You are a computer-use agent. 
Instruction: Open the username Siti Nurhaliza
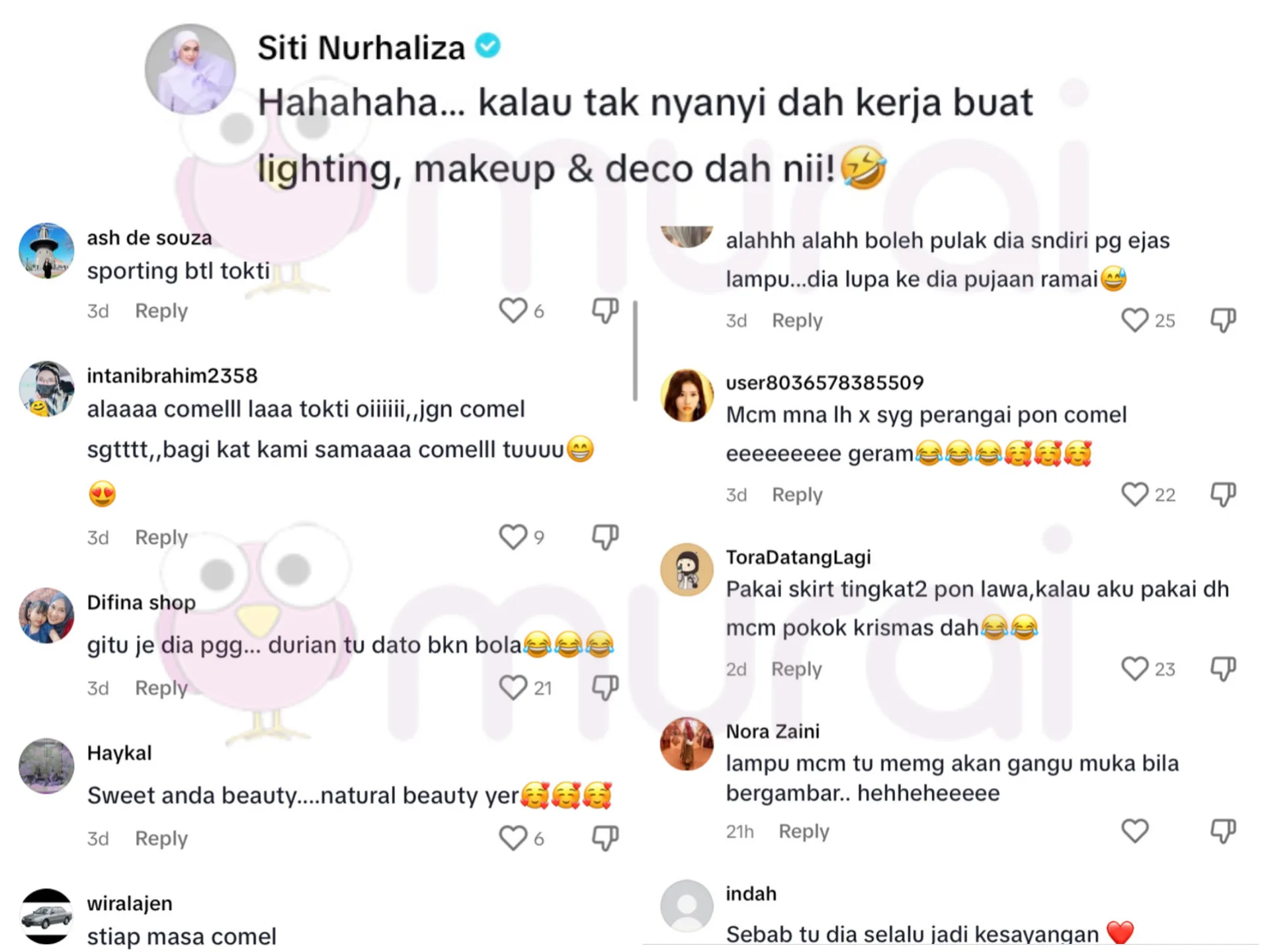361,48
